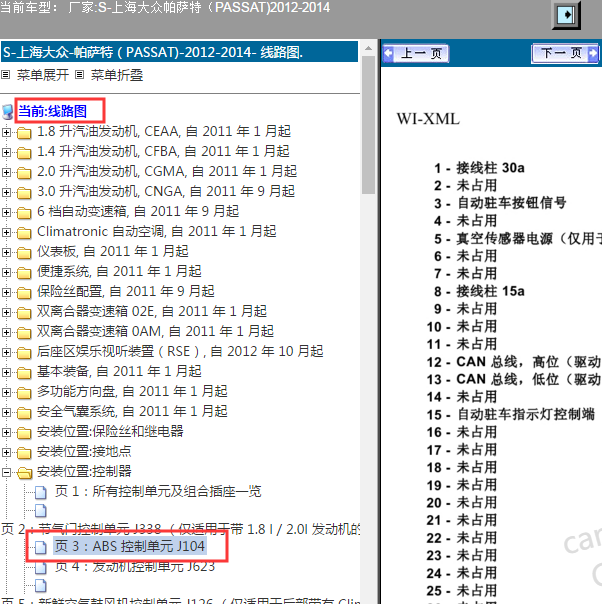
Task: Click pin text 3 - 自动驻车按钮信号
Action: (500, 203)
